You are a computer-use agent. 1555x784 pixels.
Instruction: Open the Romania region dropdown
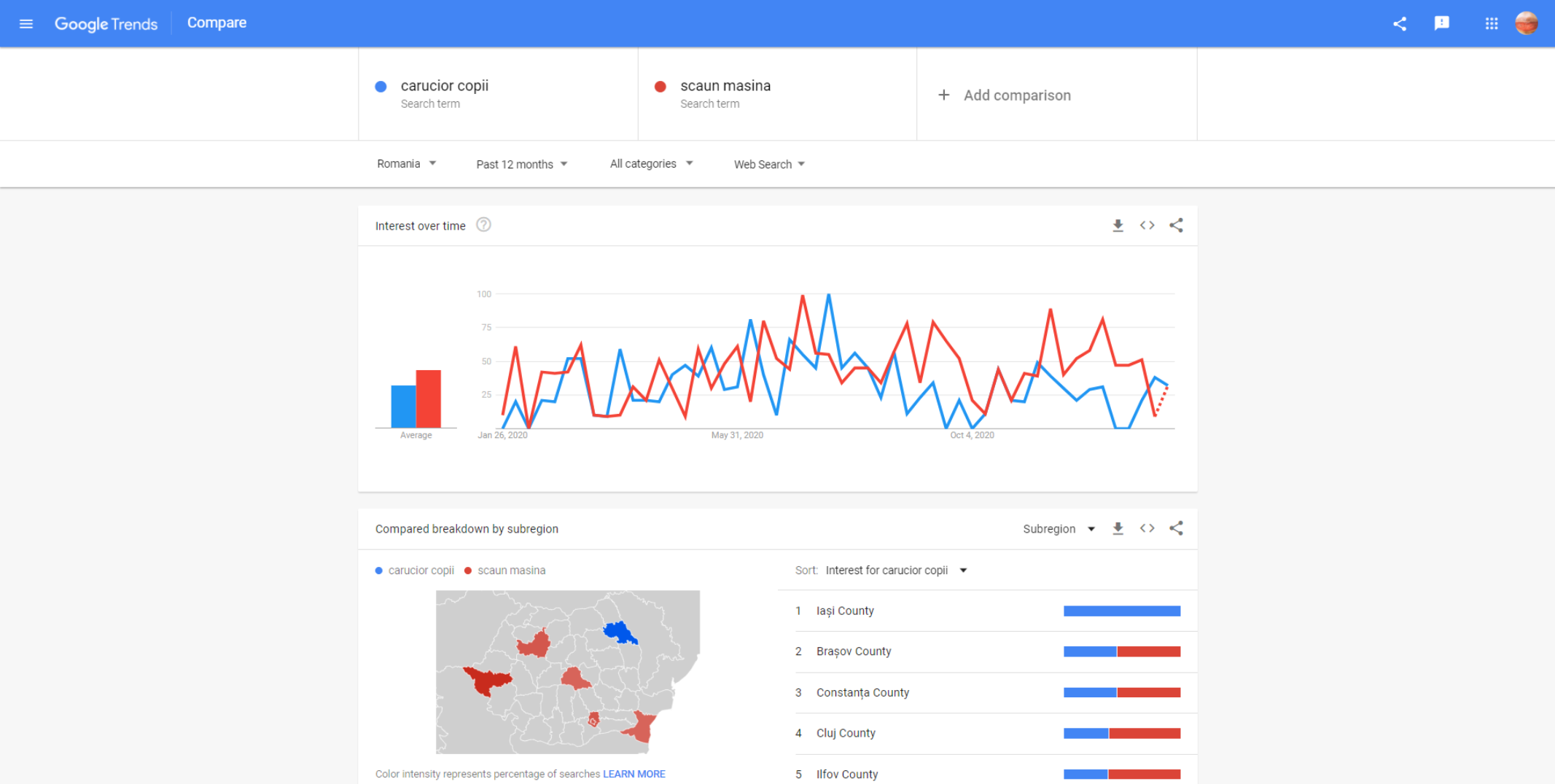tap(406, 164)
